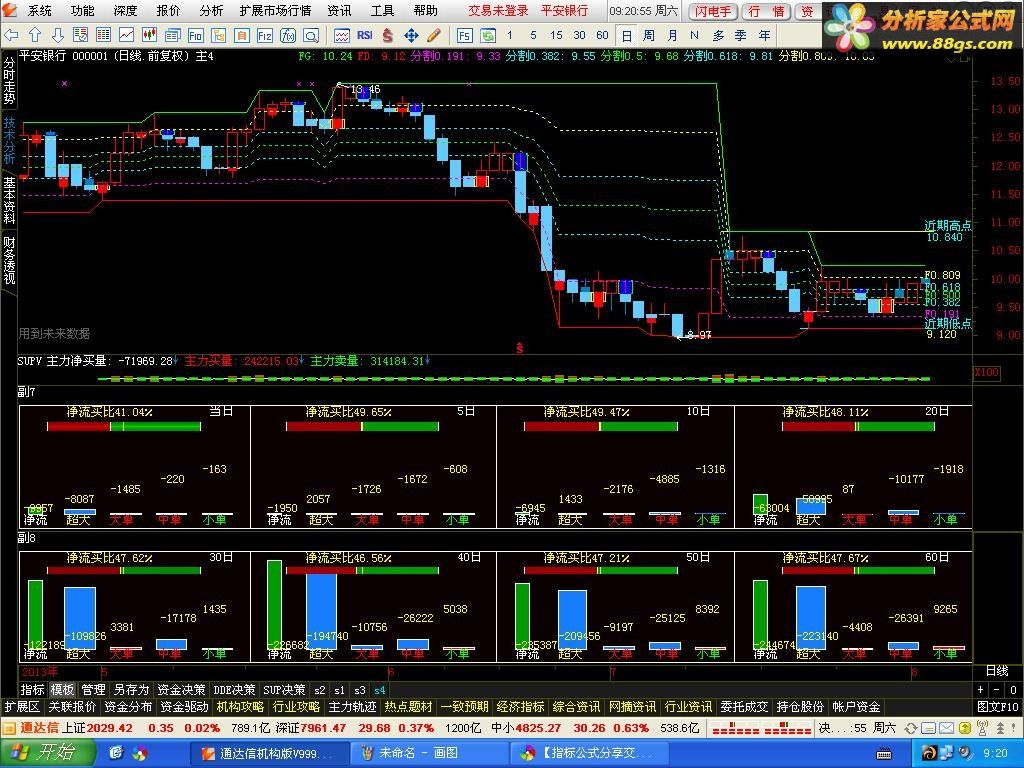
Task: Click 交易未登录 trade login link
Action: point(498,10)
